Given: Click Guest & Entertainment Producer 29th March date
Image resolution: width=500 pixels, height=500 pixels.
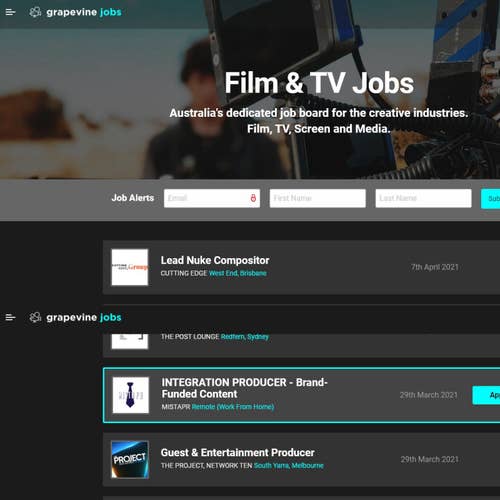Looking at the screenshot, I should click(430, 459).
